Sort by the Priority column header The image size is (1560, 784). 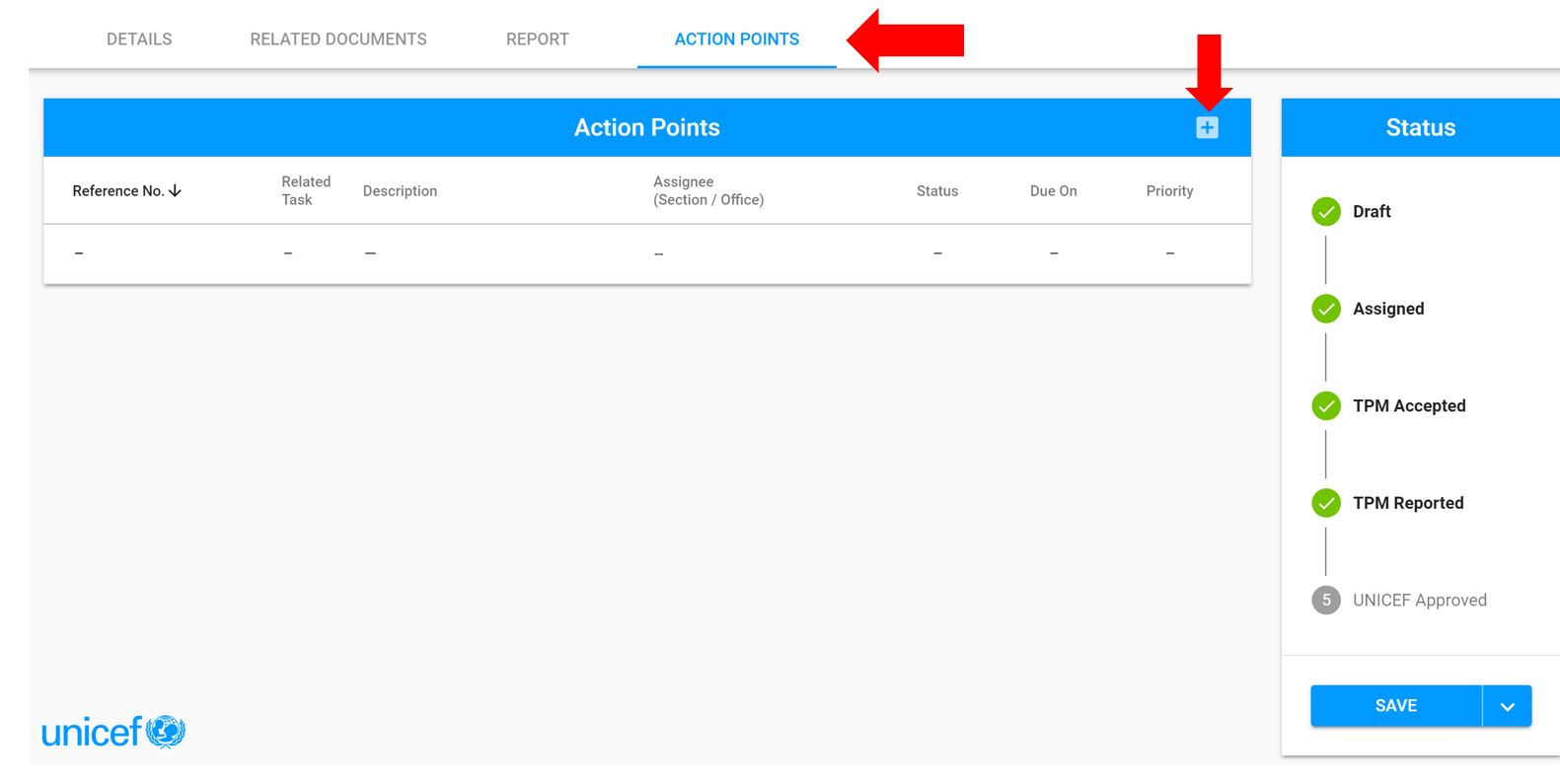(x=1169, y=190)
